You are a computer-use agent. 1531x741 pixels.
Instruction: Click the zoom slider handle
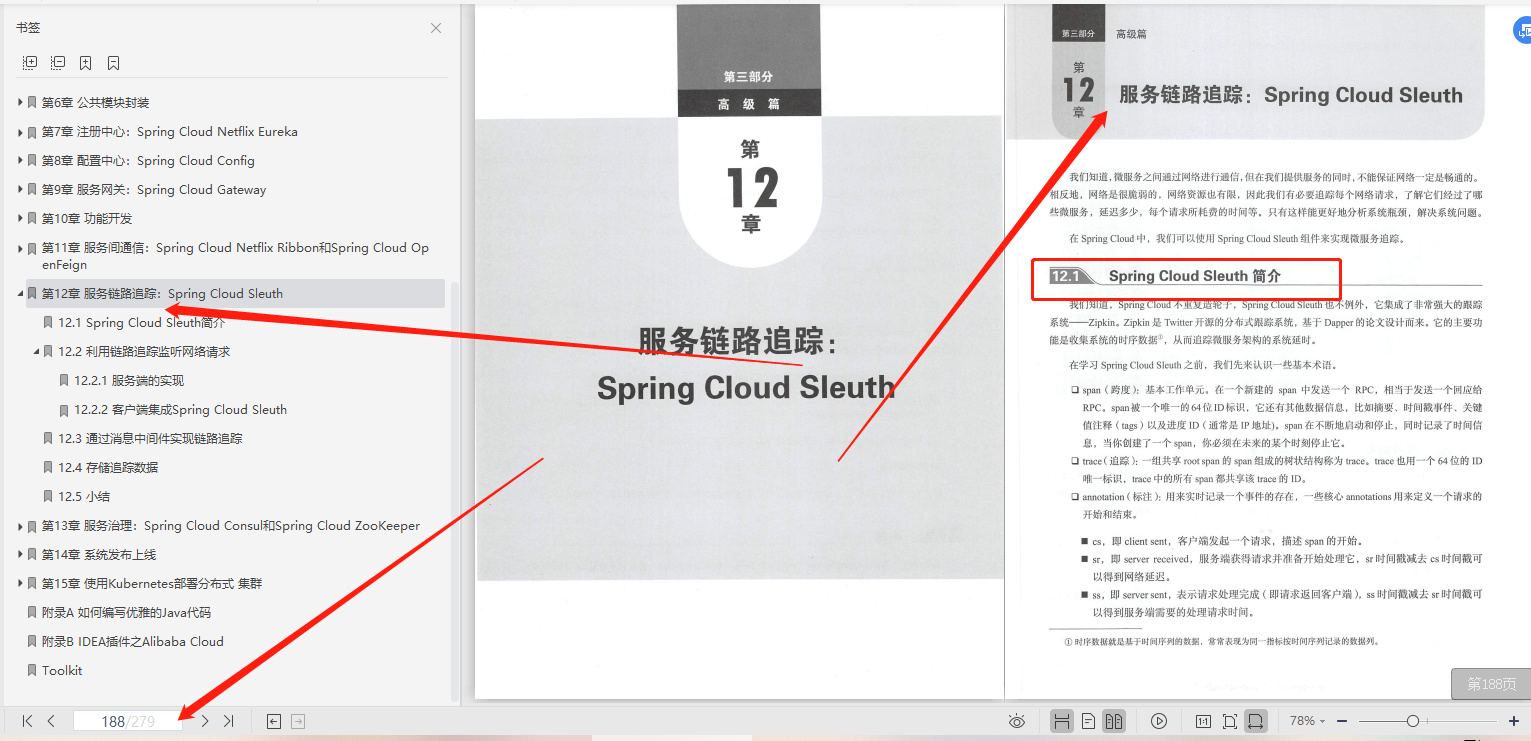(x=1413, y=720)
